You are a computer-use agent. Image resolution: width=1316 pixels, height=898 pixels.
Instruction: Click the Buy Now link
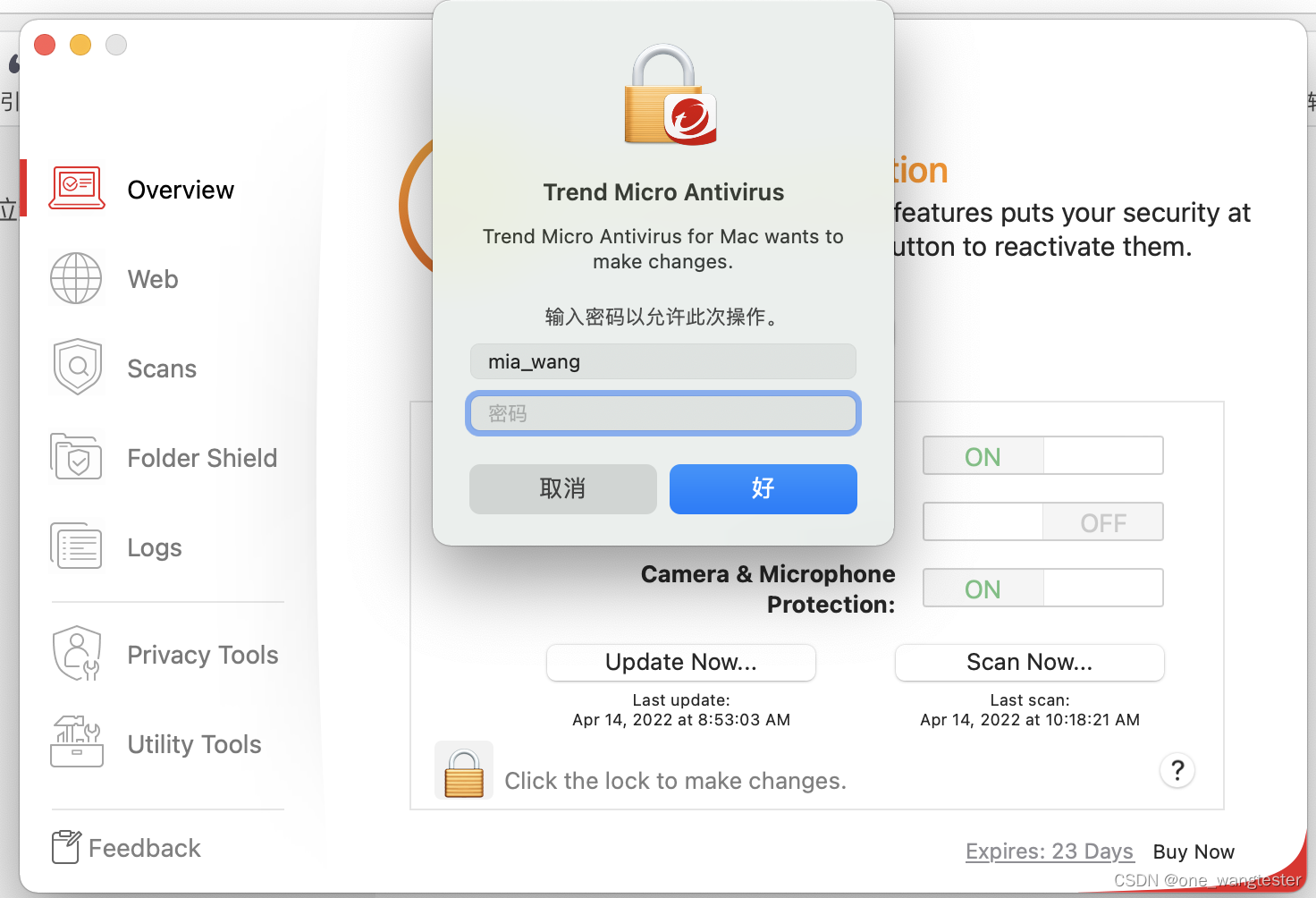(1194, 851)
